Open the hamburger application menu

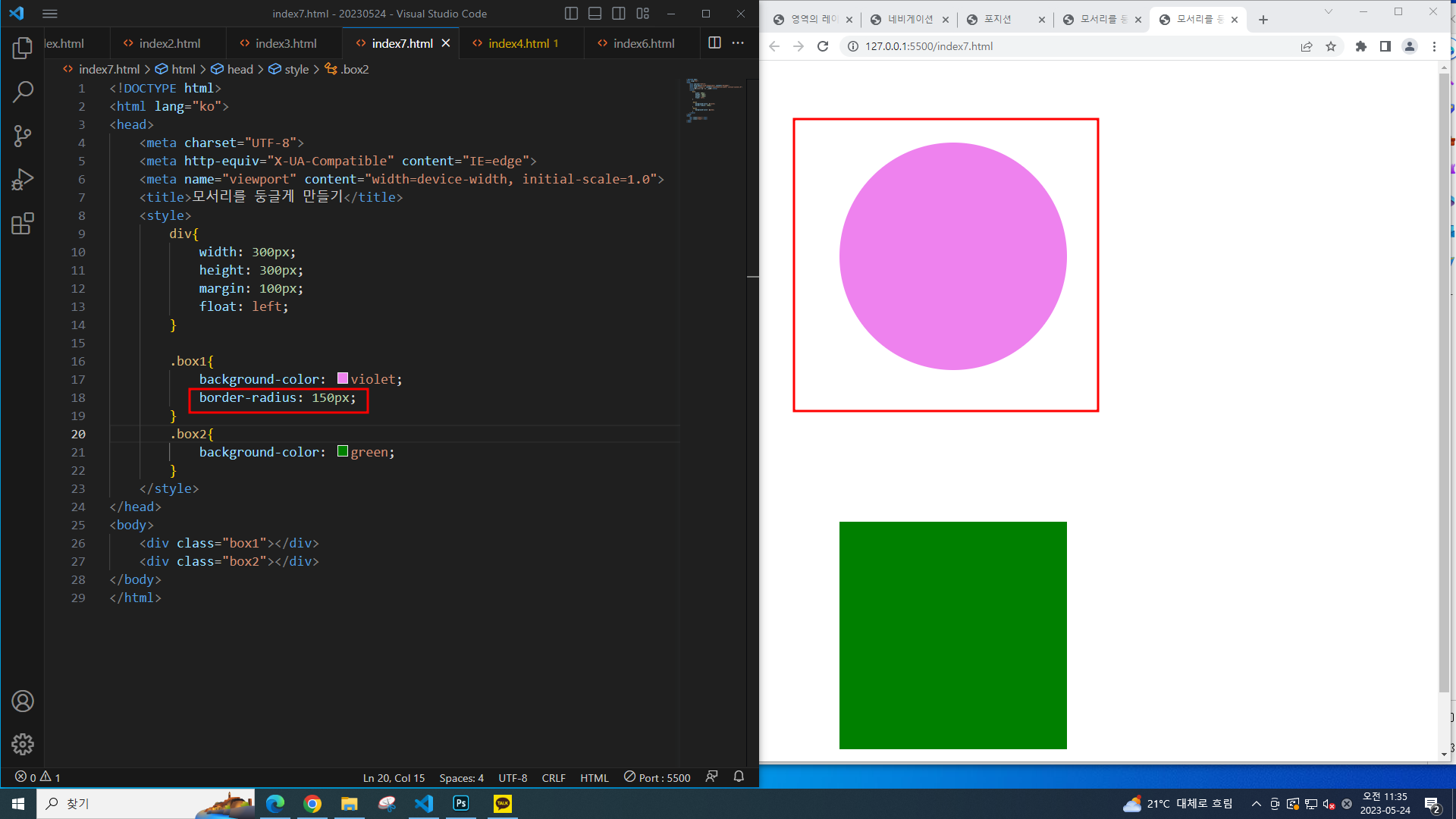pyautogui.click(x=50, y=14)
